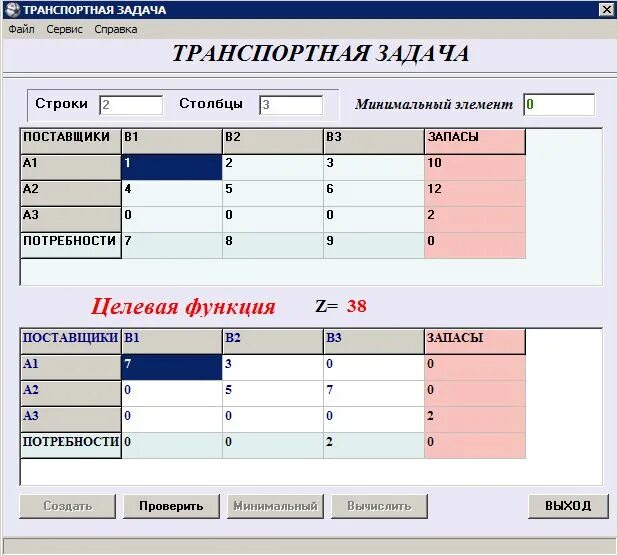This screenshot has width=618, height=556.
Task: Open the Сервис menu
Action: [64, 30]
